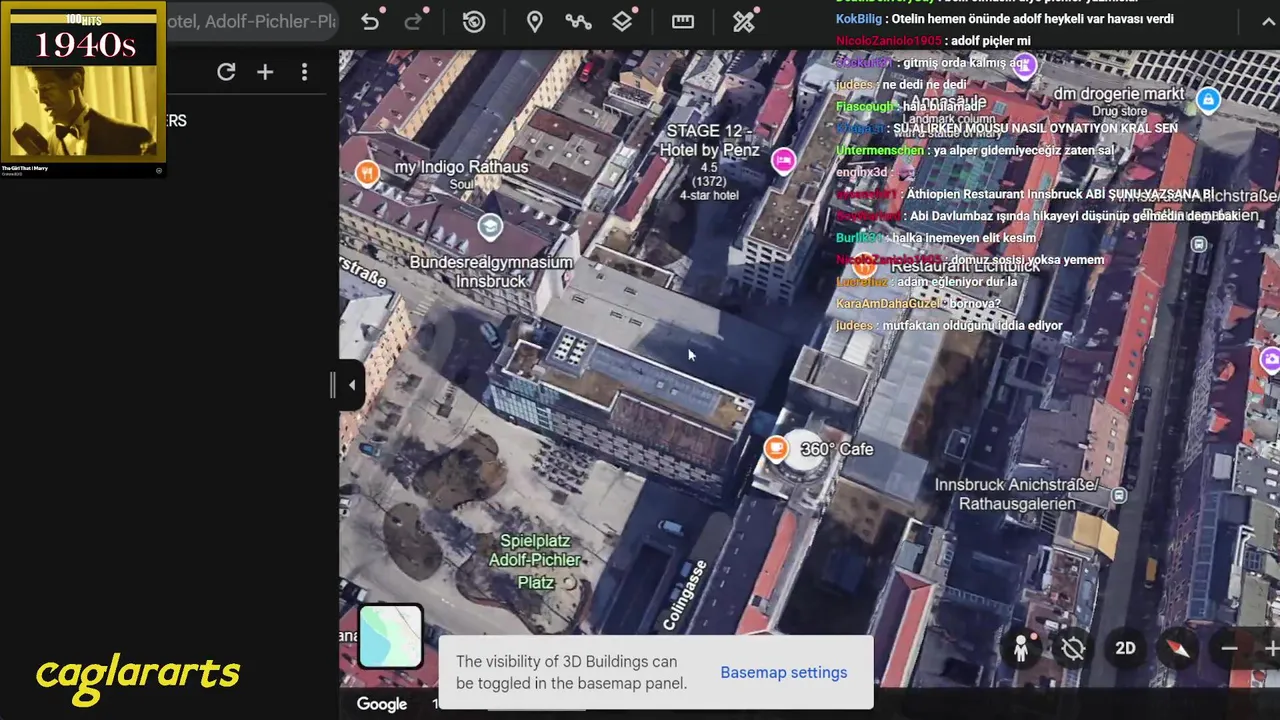Click the search field with Adolf-Pichler text

pyautogui.click(x=251, y=22)
